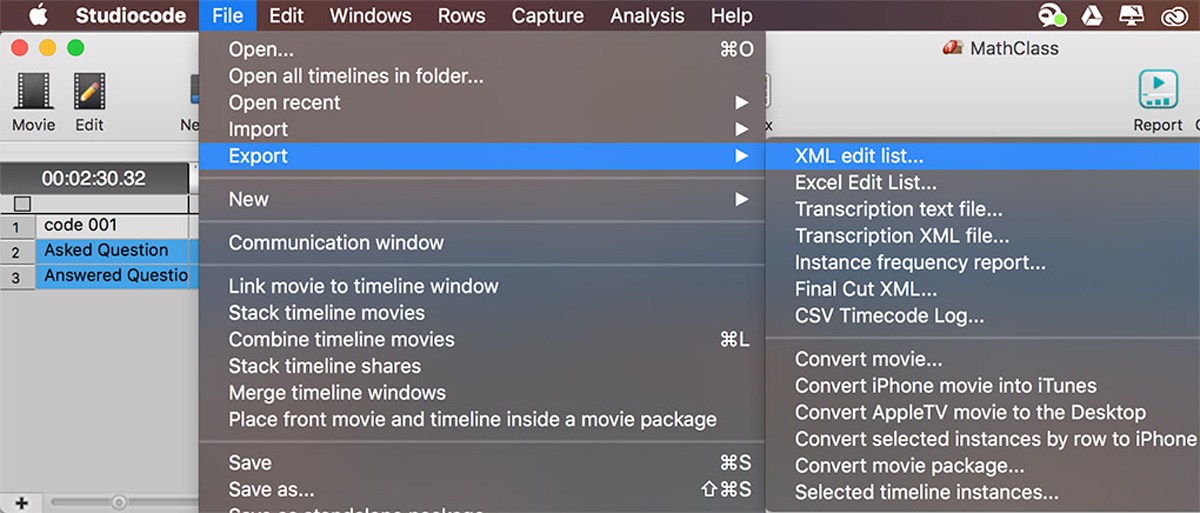1200x513 pixels.
Task: Open the Edit menu in menu bar
Action: pos(286,15)
